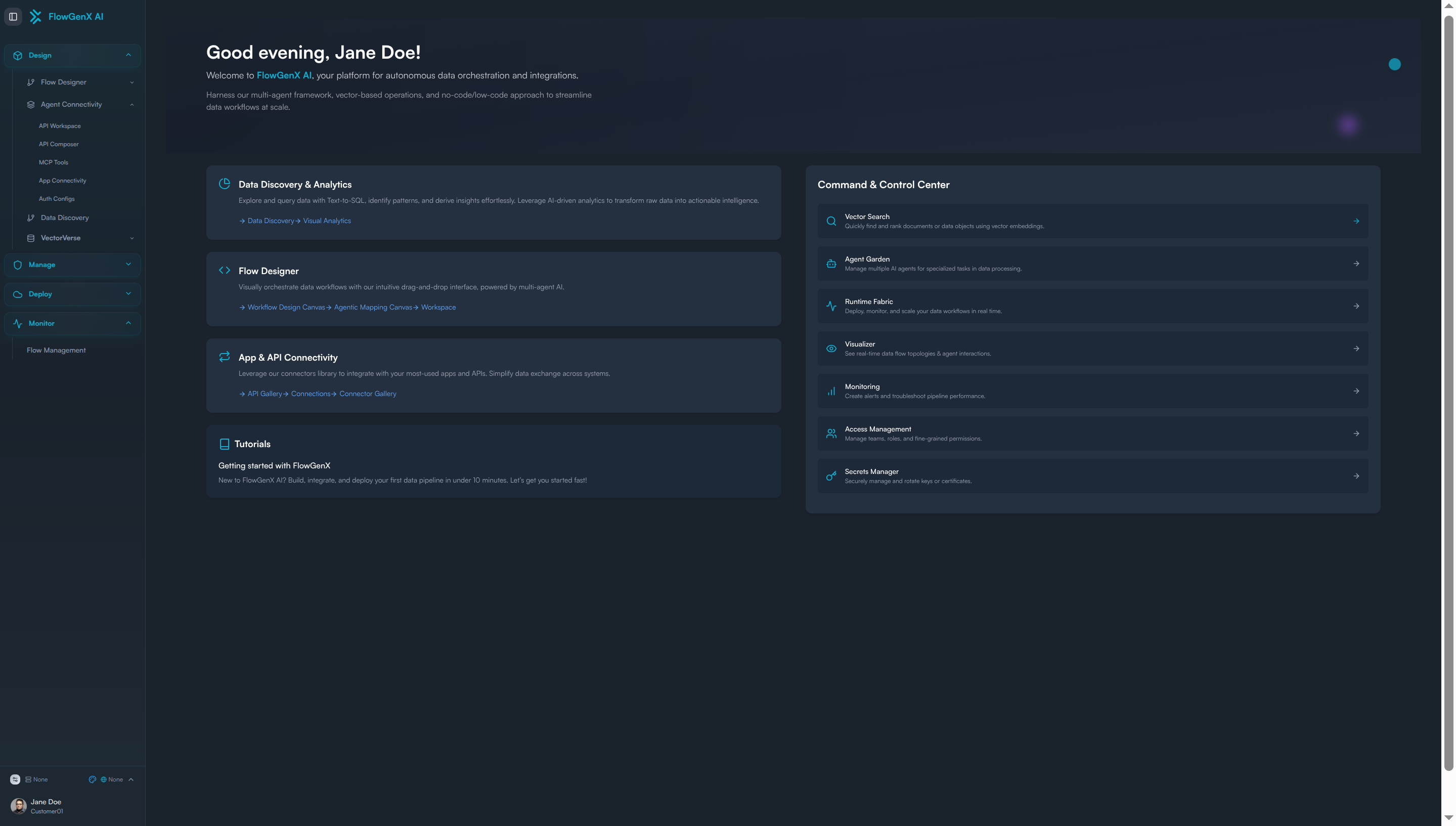Viewport: 1456px width, 826px height.
Task: Click the settings sliders icon in sidebar footer
Action: 15,779
